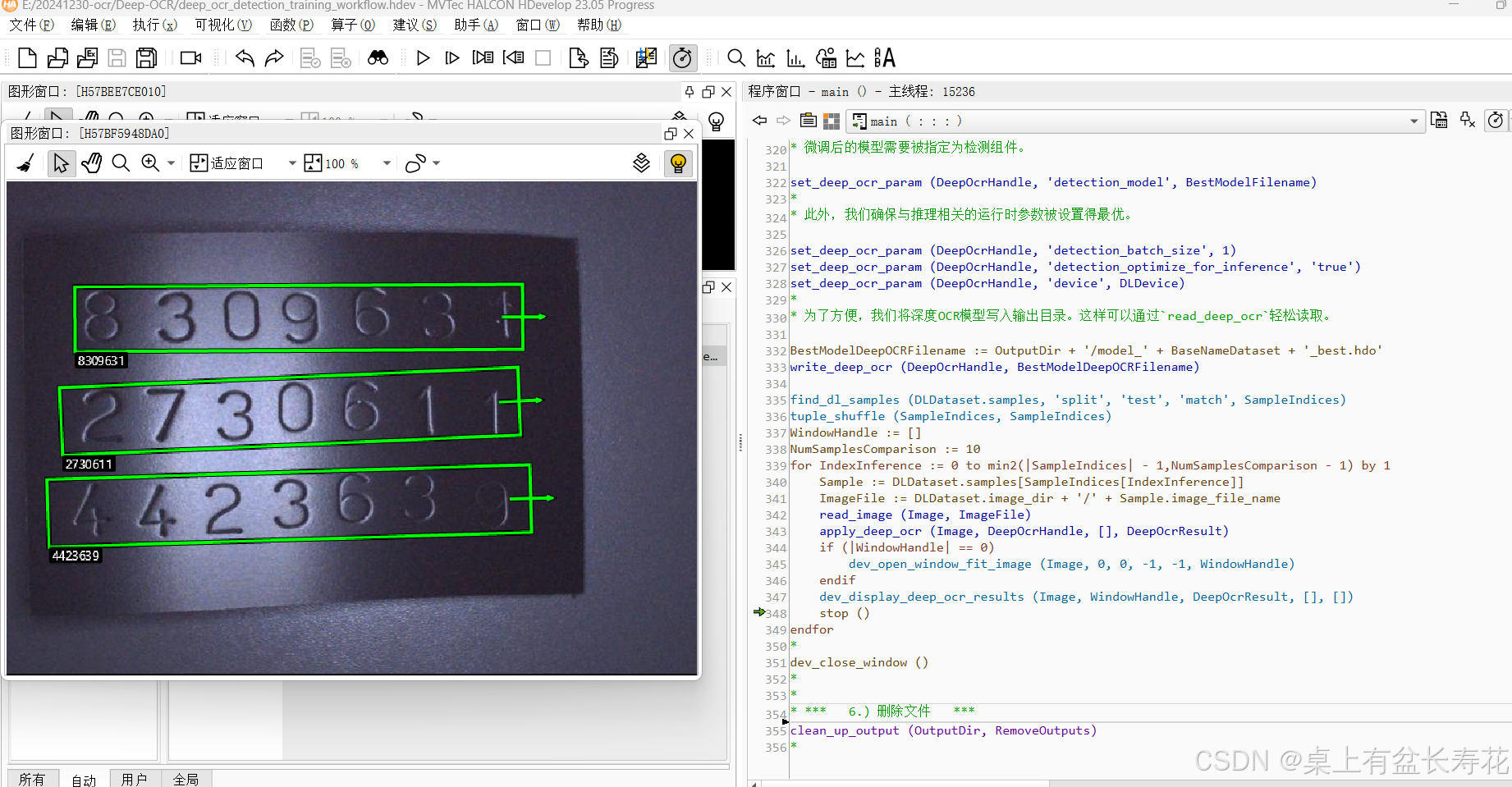Clear graphics window with the broom icon
Image resolution: width=1512 pixels, height=787 pixels.
[24, 162]
